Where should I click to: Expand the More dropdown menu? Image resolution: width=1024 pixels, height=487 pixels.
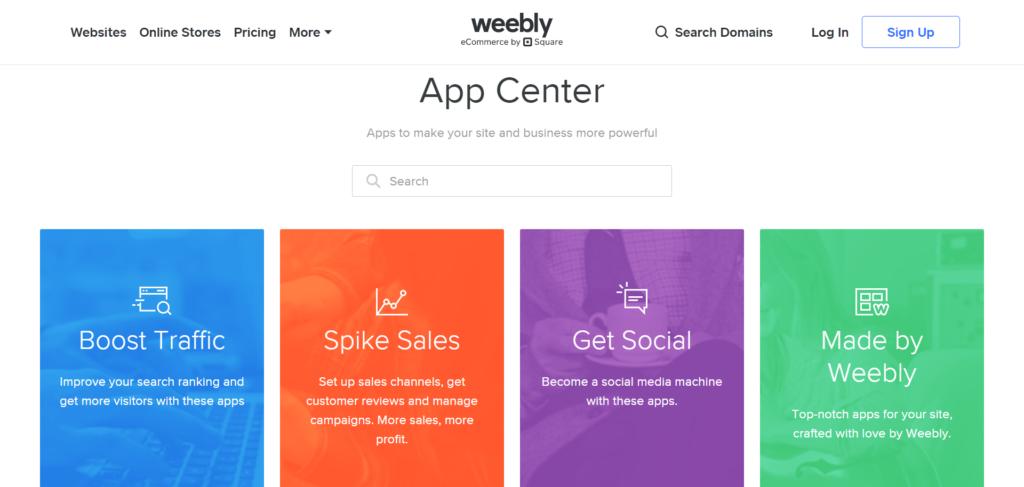click(310, 32)
